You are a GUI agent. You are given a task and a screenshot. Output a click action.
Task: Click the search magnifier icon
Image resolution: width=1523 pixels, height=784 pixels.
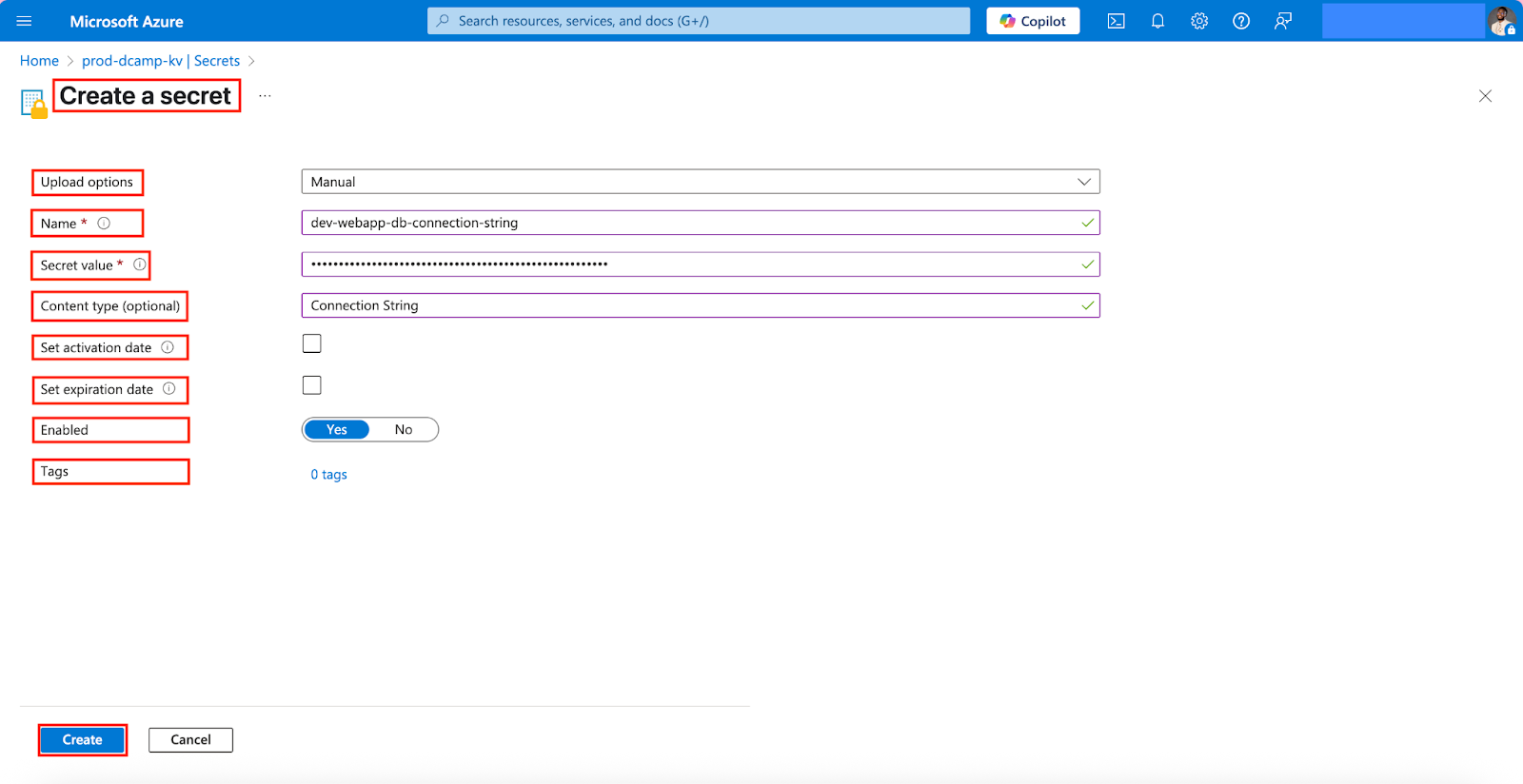pos(443,21)
